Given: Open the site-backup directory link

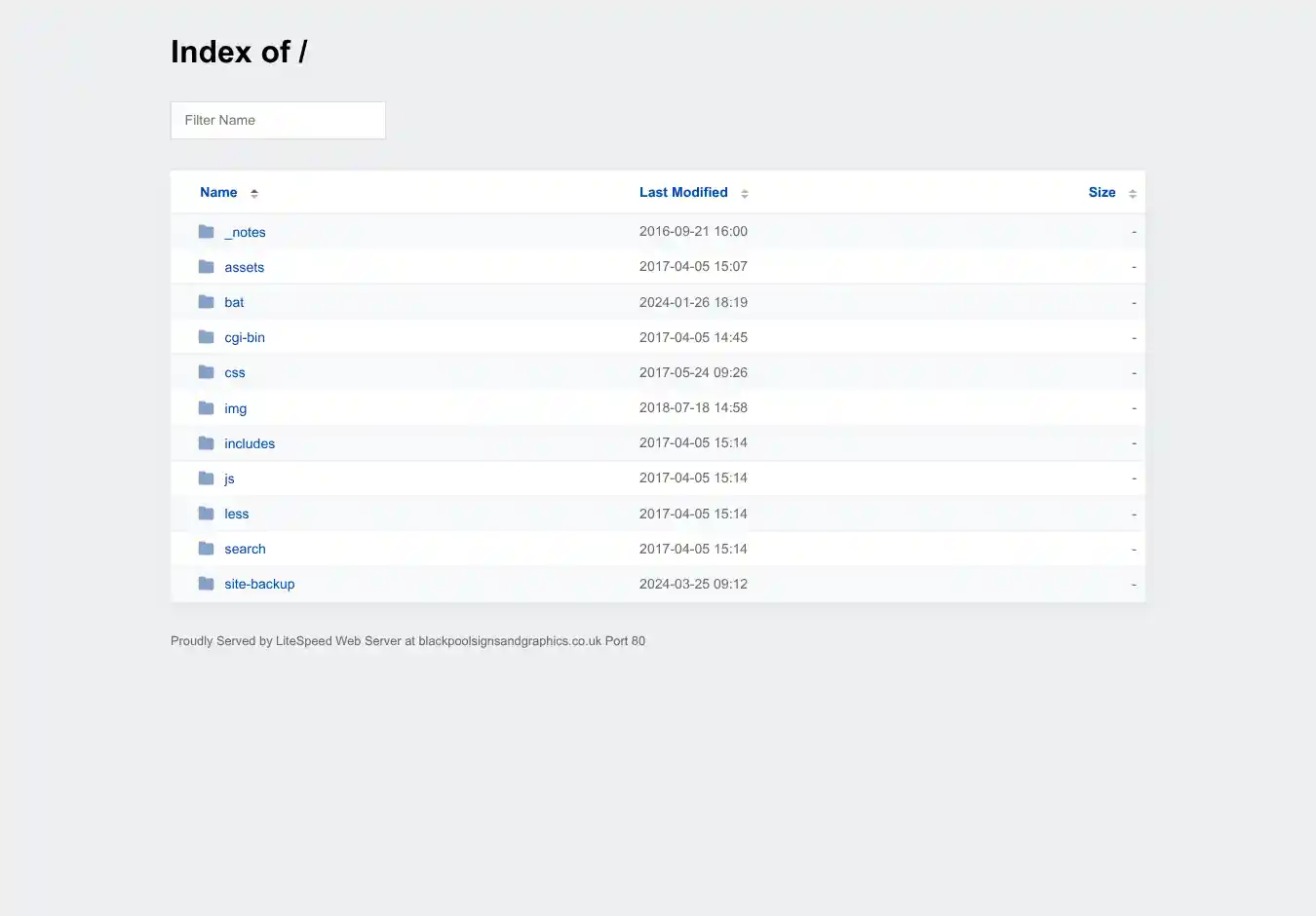Looking at the screenshot, I should tap(259, 584).
